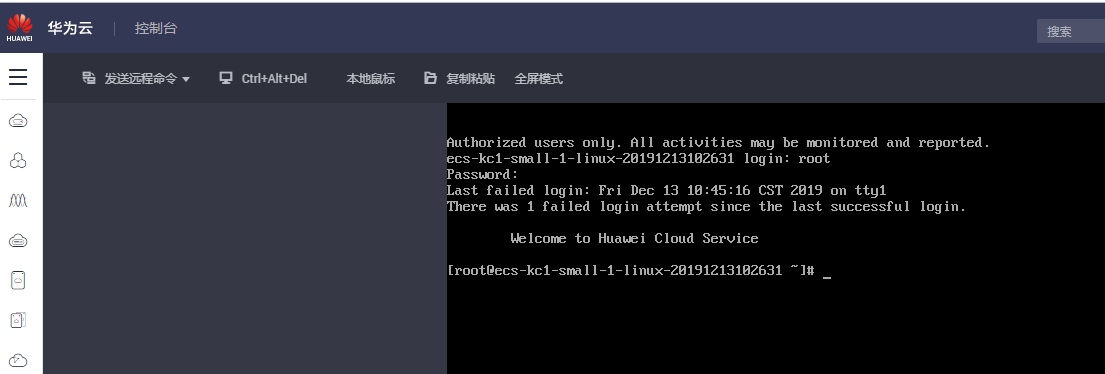Open the hamburger menu in sidebar
Viewport: 1105px width, 374px height.
[x=18, y=77]
